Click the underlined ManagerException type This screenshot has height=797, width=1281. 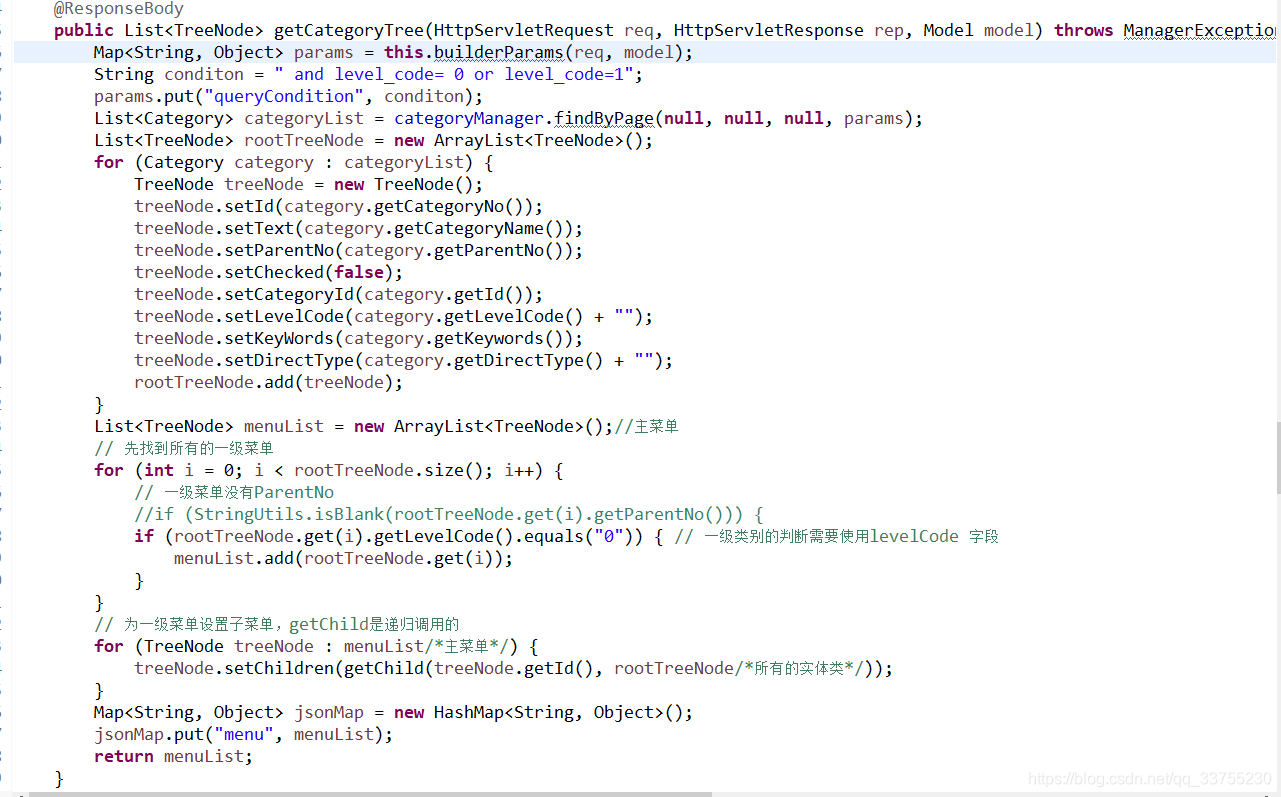[1201, 30]
